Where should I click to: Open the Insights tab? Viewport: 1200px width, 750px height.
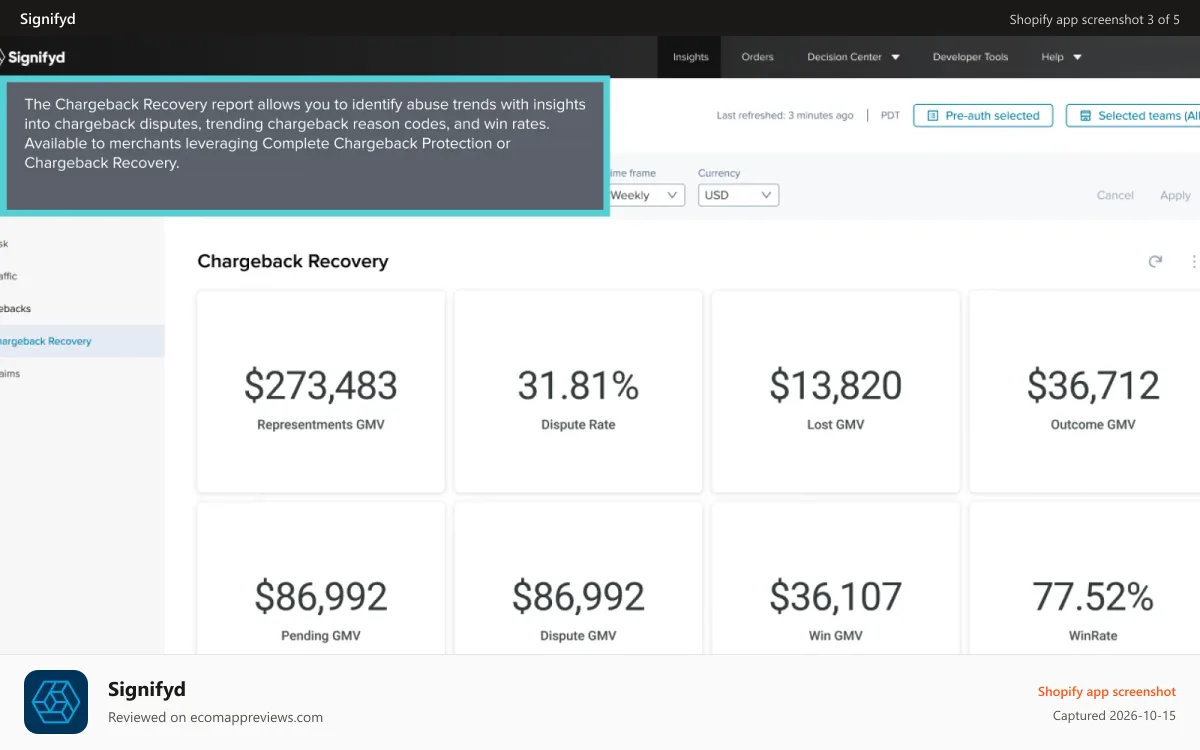click(x=690, y=57)
